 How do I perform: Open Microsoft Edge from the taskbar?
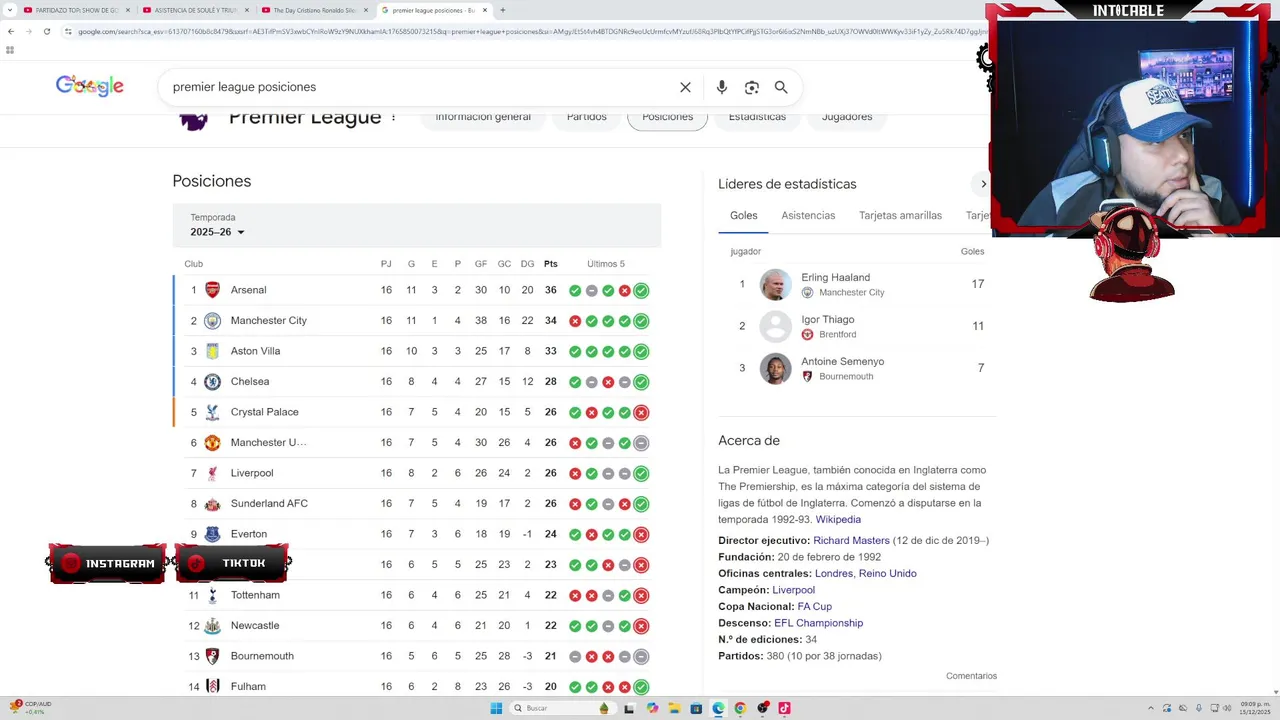718,708
